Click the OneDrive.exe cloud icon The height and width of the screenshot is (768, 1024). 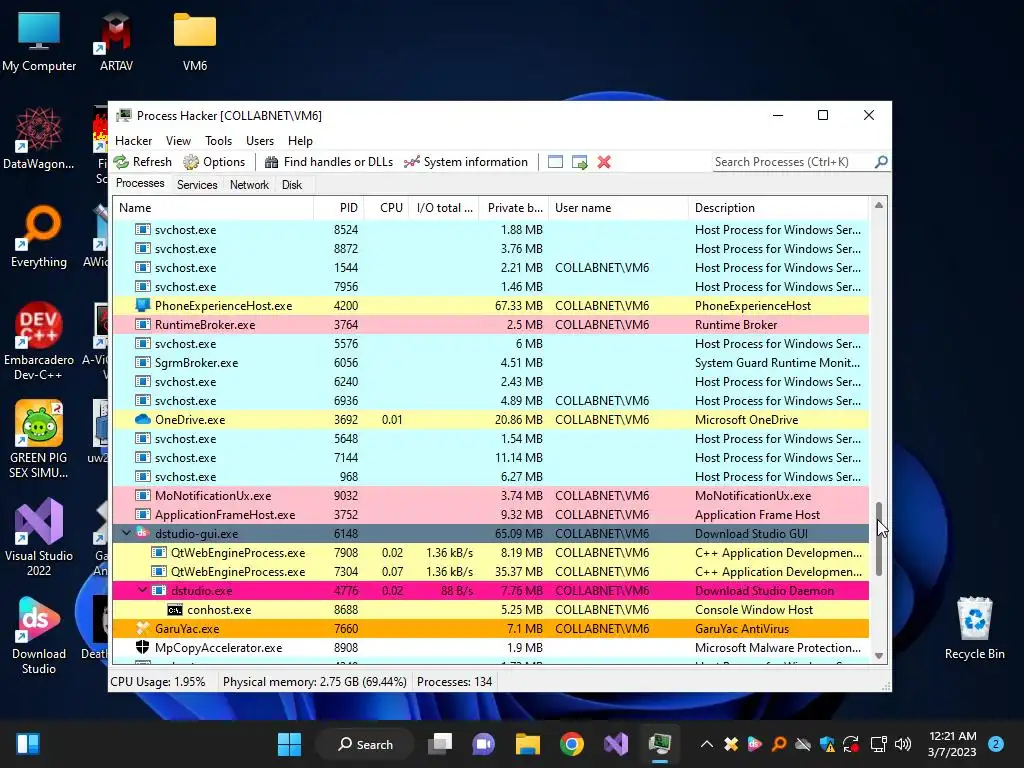click(x=142, y=419)
